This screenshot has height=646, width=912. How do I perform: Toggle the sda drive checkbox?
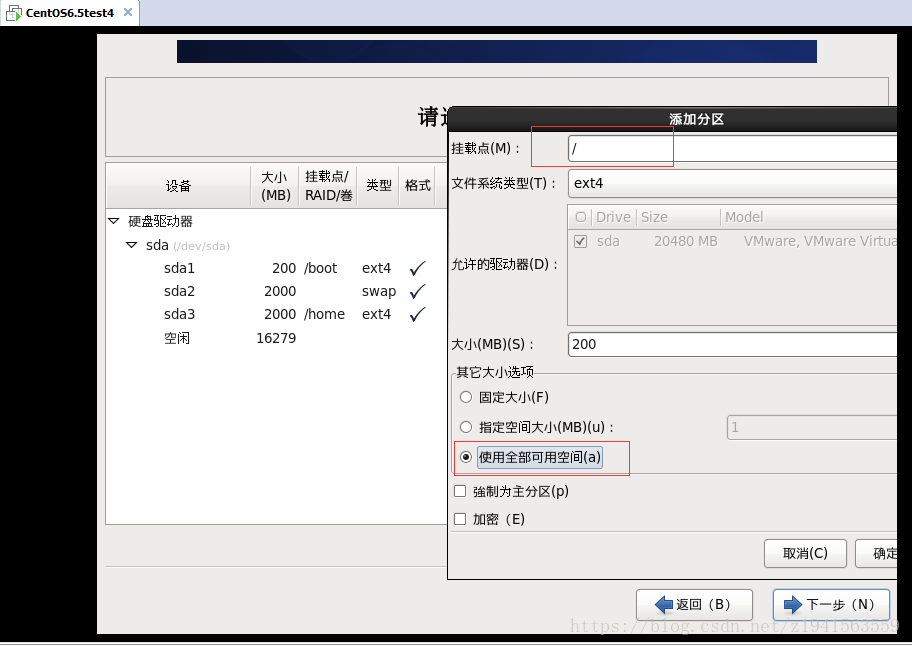580,241
